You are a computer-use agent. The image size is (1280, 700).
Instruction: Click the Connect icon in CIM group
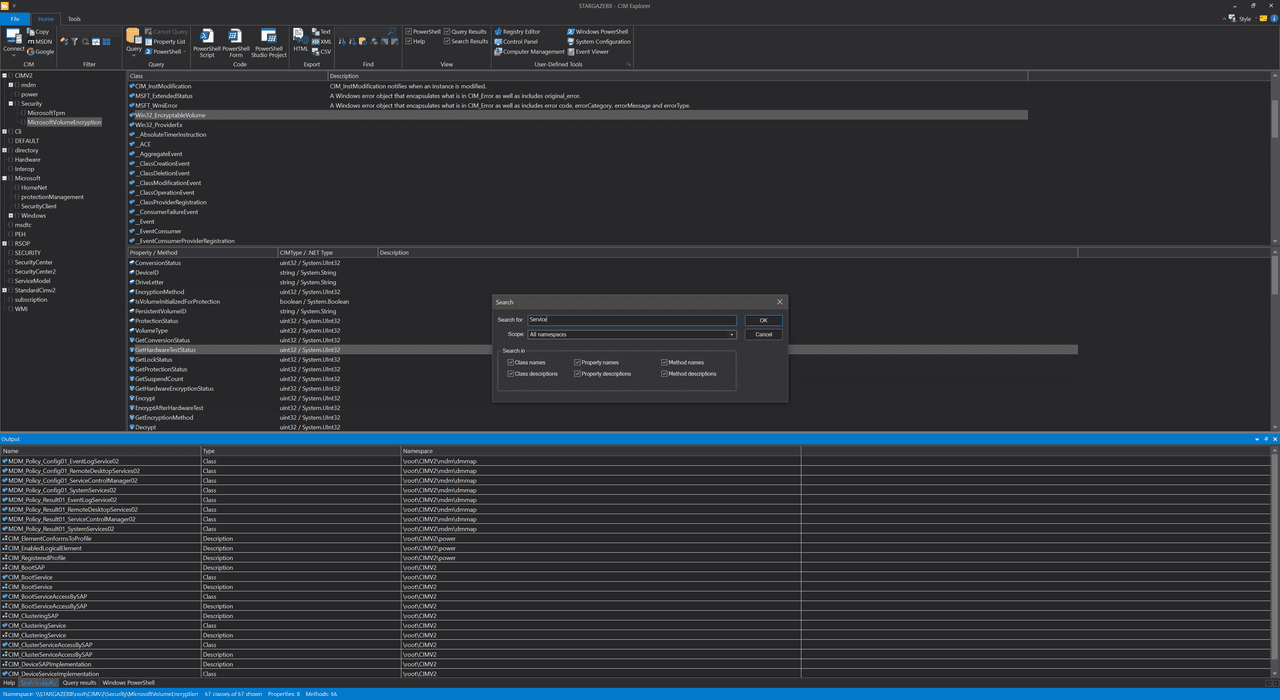(x=13, y=36)
